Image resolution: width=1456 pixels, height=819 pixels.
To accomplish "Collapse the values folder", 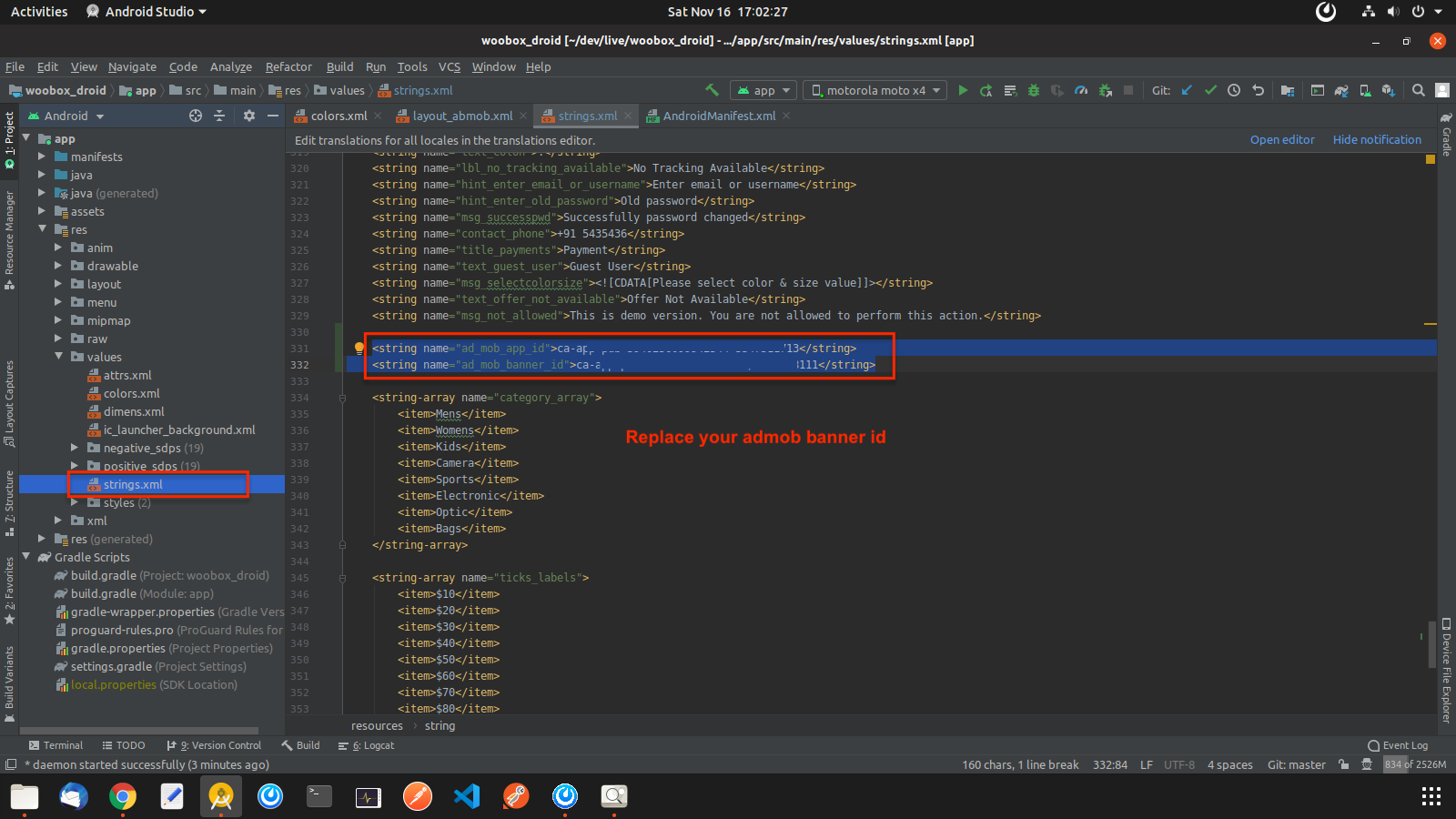I will 58,357.
